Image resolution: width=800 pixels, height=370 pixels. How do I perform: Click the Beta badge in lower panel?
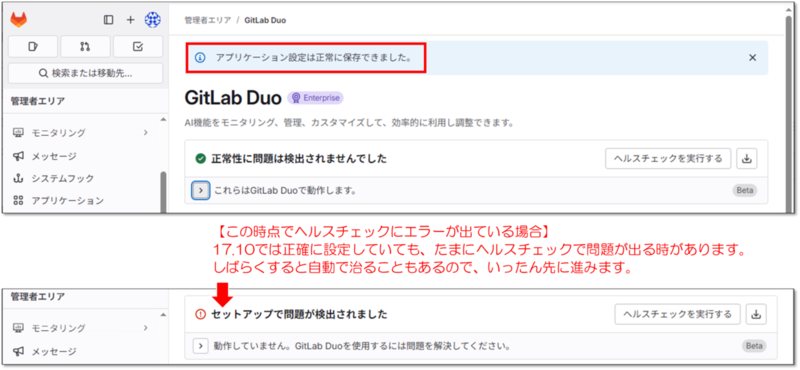[x=754, y=346]
